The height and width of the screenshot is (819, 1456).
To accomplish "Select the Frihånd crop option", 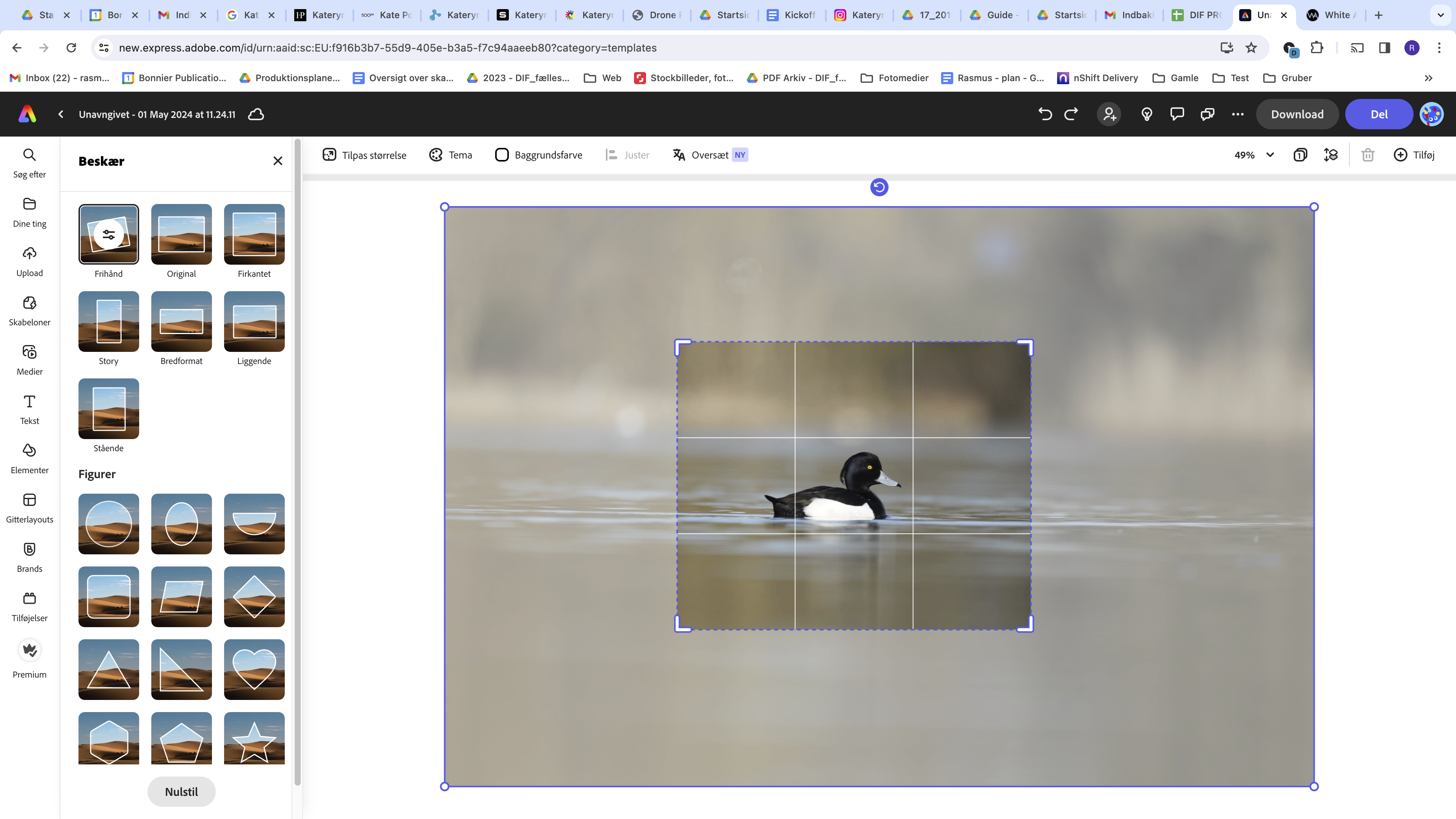I will (108, 235).
